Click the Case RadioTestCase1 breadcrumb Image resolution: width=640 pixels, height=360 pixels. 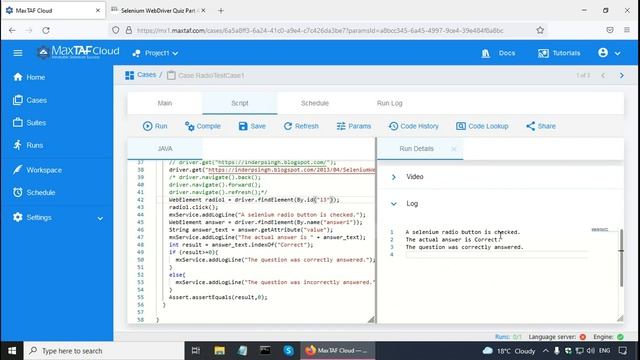[x=206, y=76]
